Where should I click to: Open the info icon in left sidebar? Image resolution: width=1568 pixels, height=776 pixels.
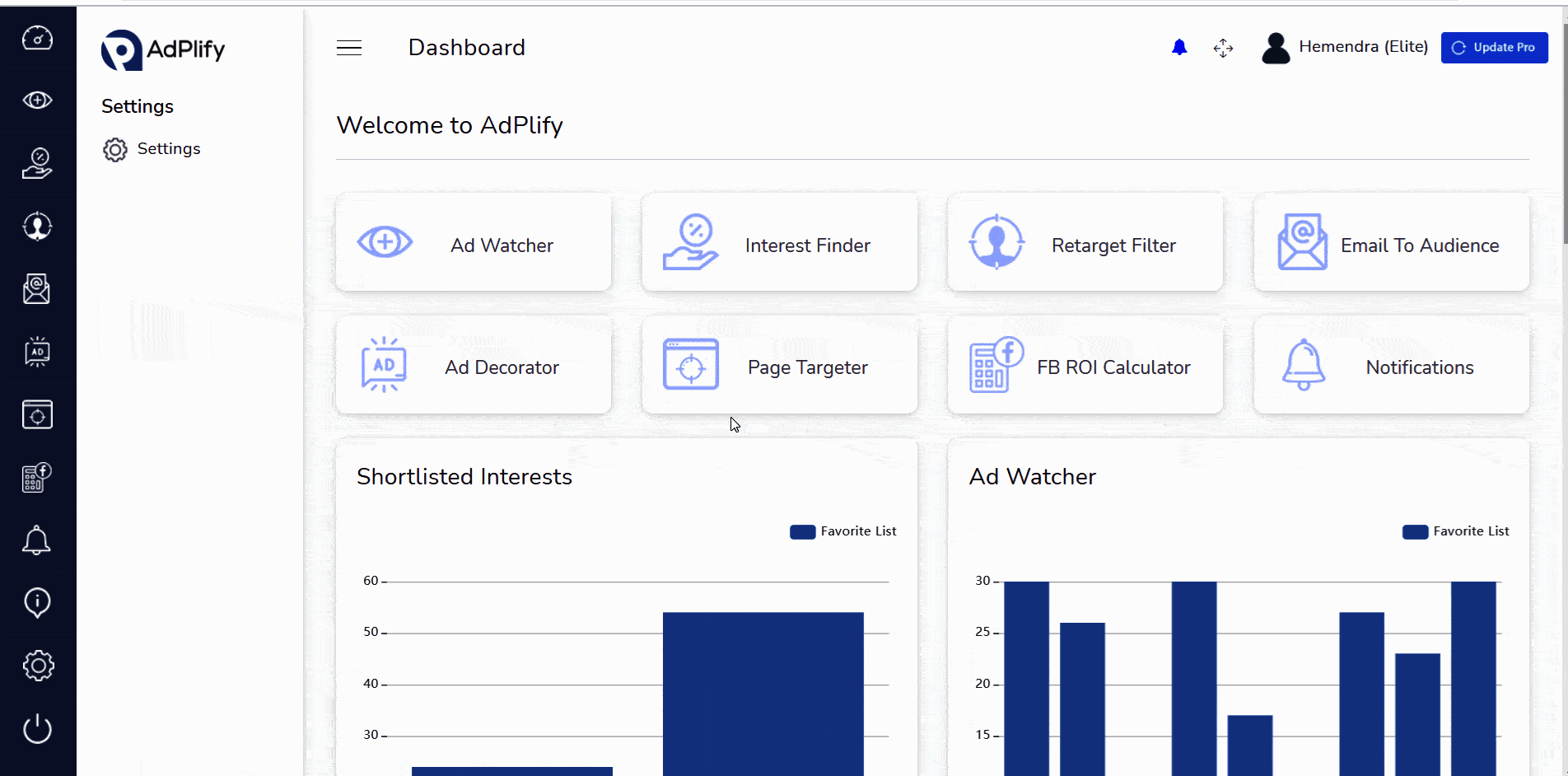(x=37, y=603)
